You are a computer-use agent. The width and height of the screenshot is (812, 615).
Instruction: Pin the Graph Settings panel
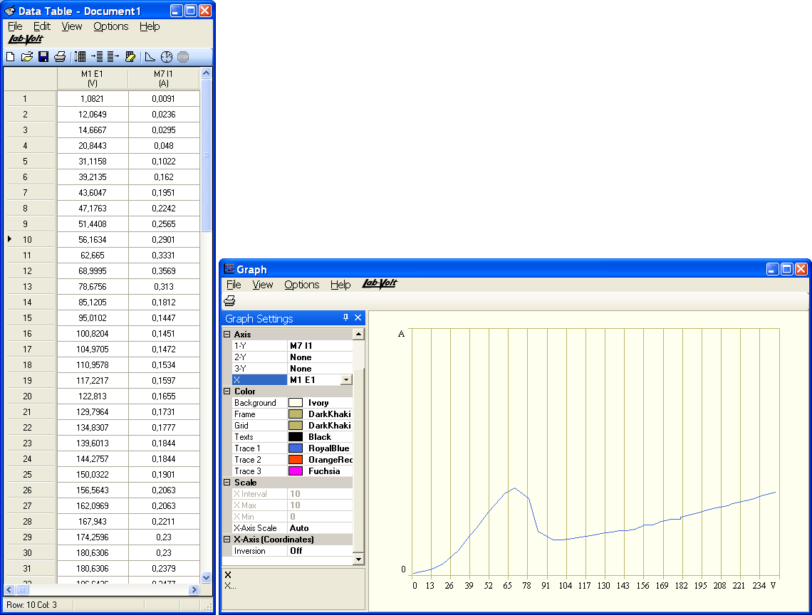click(346, 318)
